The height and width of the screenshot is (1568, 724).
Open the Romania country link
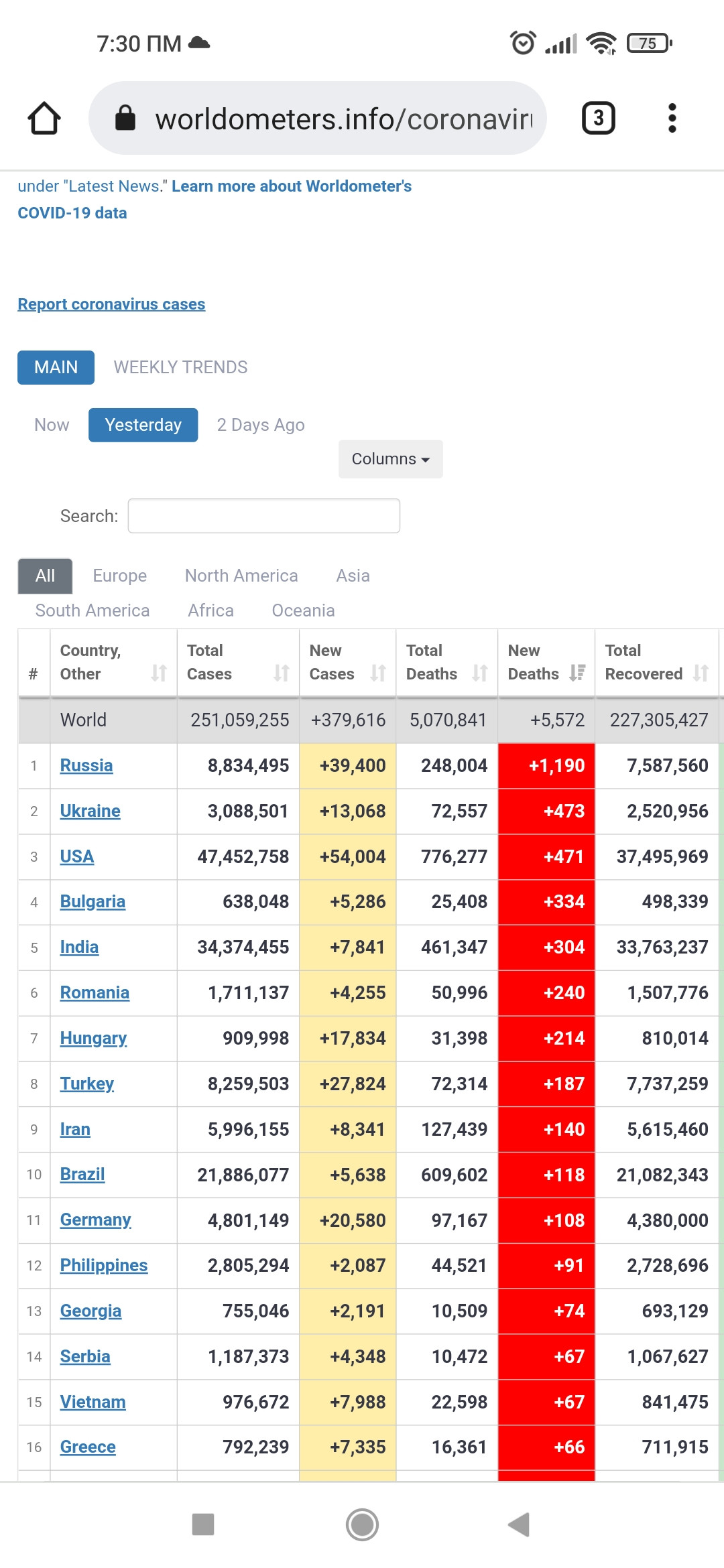(x=95, y=992)
